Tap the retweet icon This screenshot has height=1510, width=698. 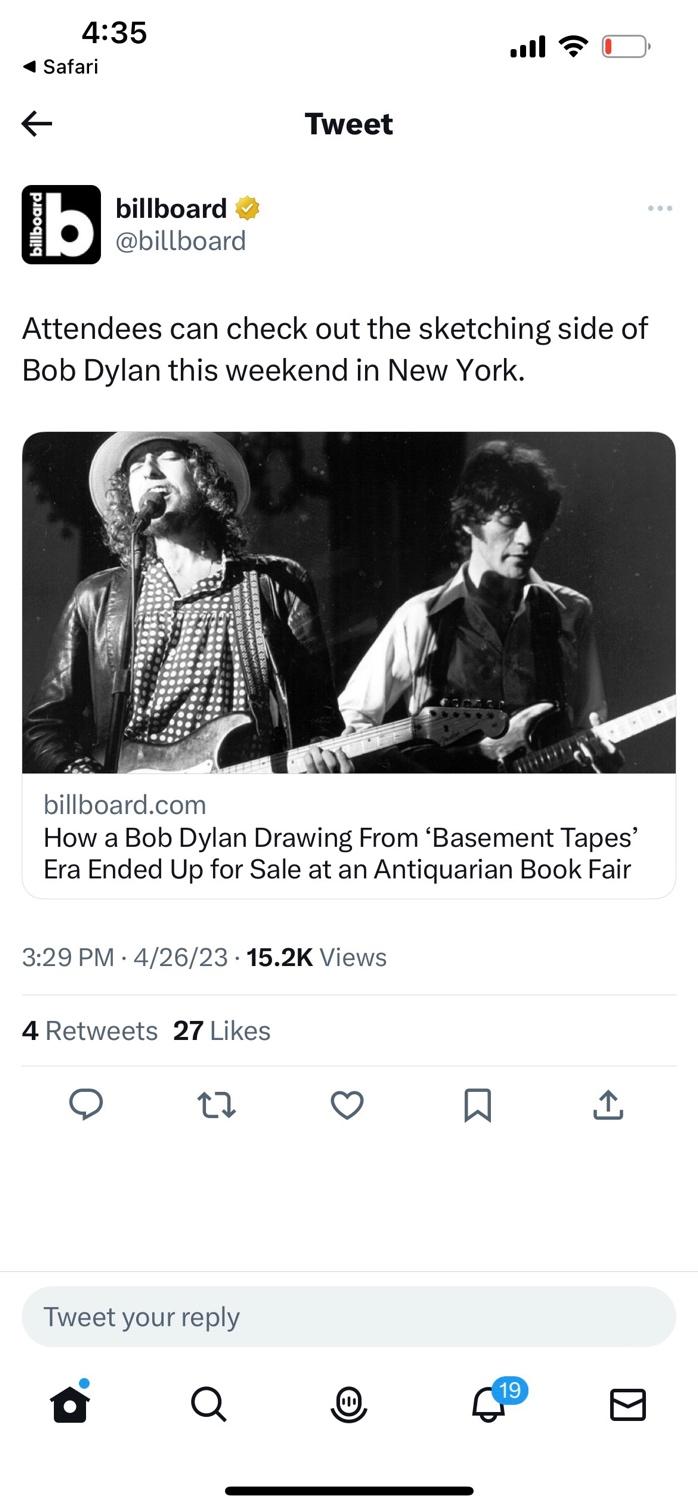[216, 1104]
